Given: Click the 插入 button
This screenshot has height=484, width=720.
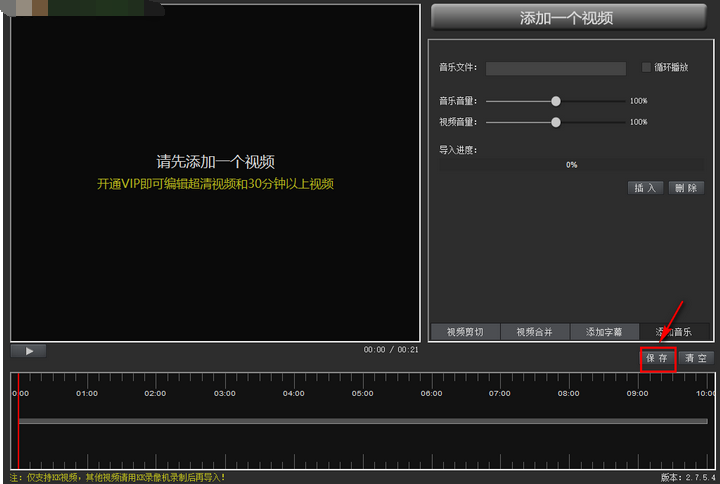Looking at the screenshot, I should (x=645, y=188).
